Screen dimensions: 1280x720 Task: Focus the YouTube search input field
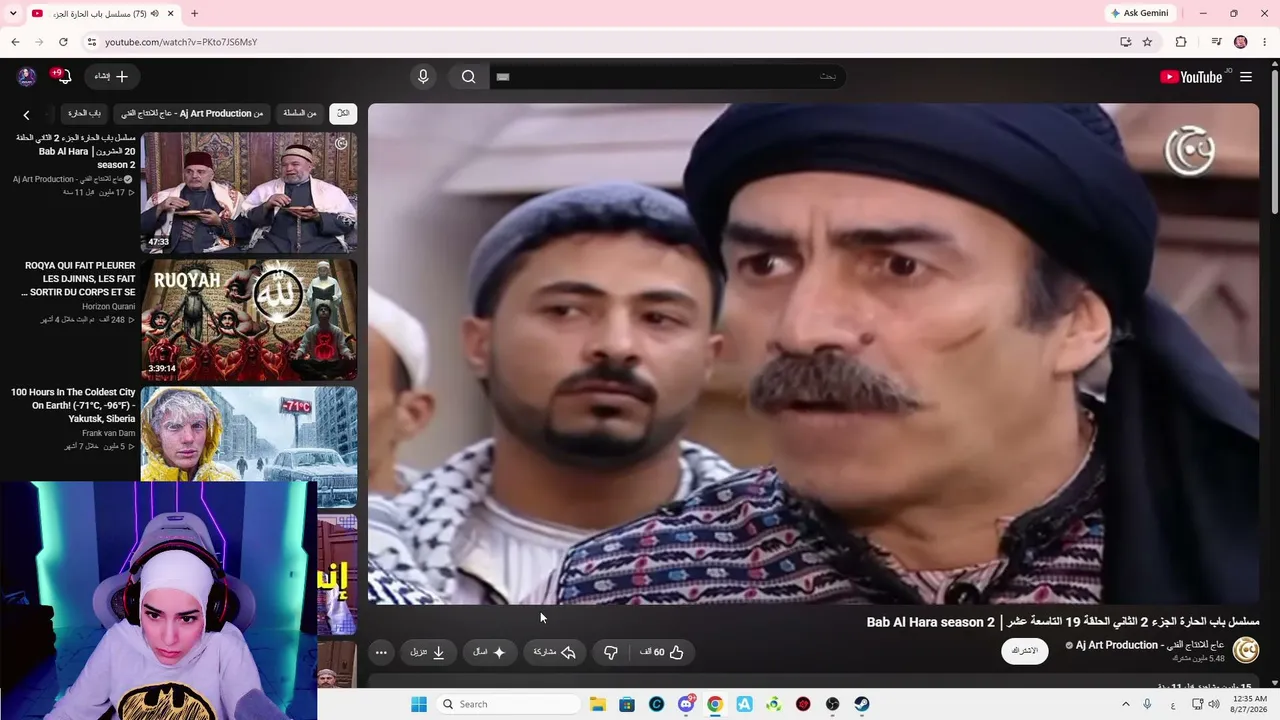pos(667,77)
